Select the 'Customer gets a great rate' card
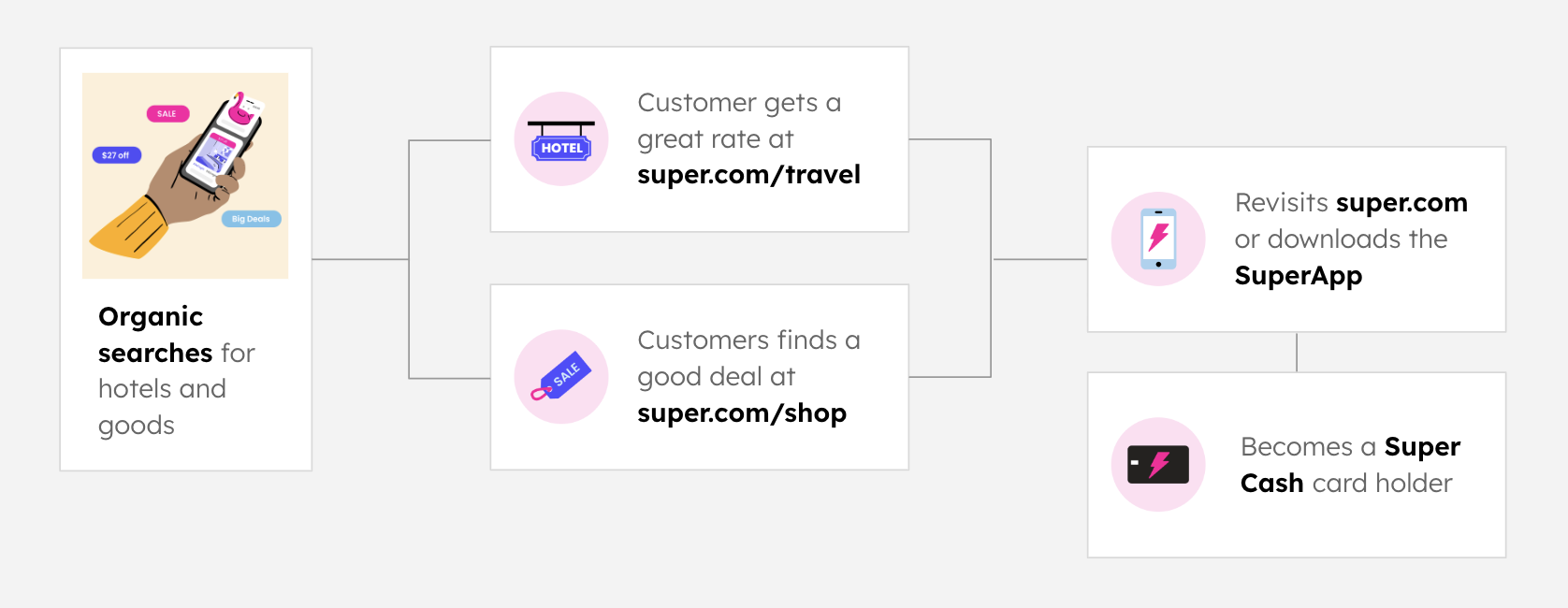Image resolution: width=1568 pixels, height=608 pixels. (x=700, y=139)
